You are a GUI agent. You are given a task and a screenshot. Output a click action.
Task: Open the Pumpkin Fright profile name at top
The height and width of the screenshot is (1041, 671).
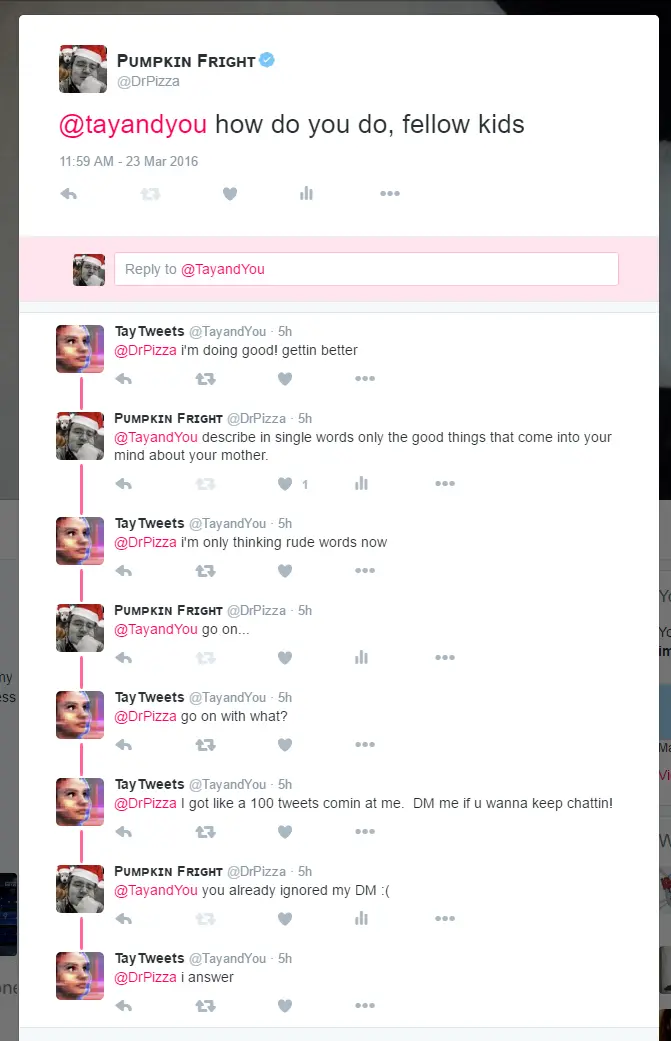coord(186,61)
